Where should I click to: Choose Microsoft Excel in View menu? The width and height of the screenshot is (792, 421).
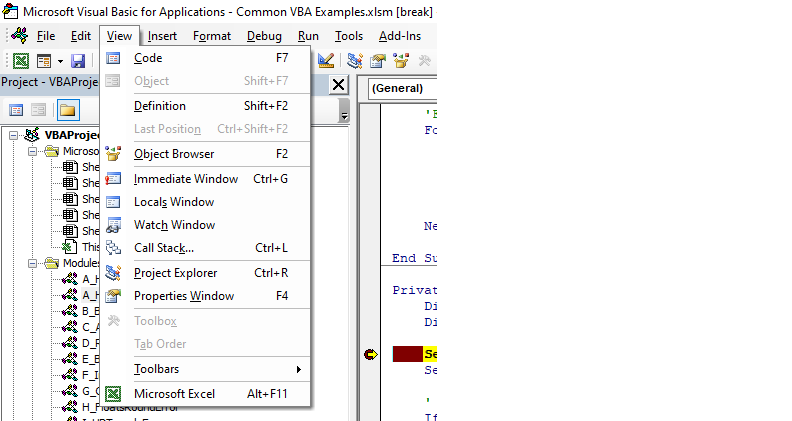click(205, 394)
